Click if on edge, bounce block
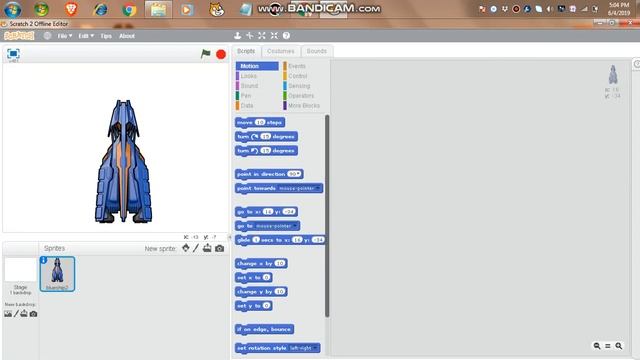This screenshot has width=640, height=360. (264, 329)
